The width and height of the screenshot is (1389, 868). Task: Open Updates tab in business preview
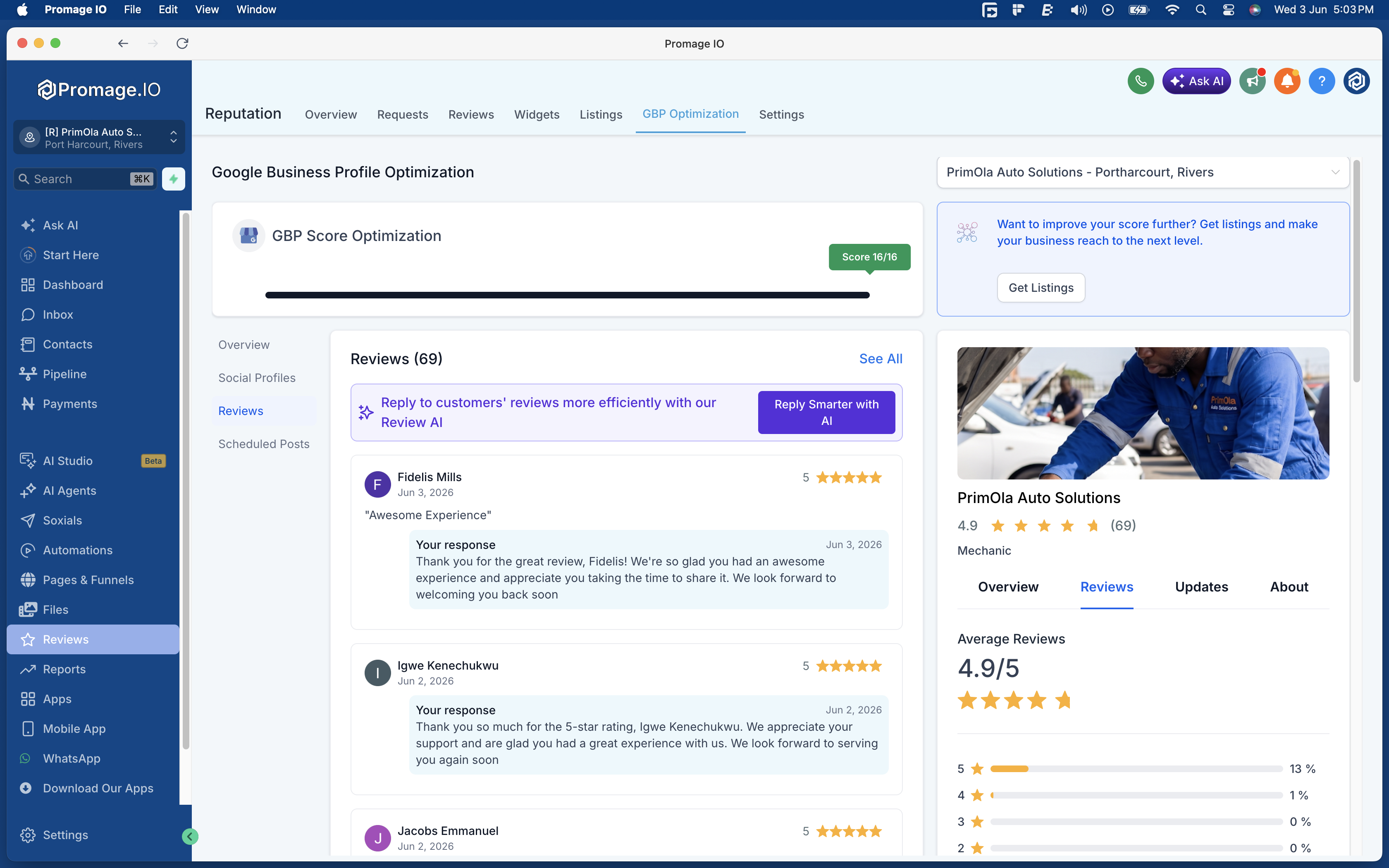point(1201,587)
